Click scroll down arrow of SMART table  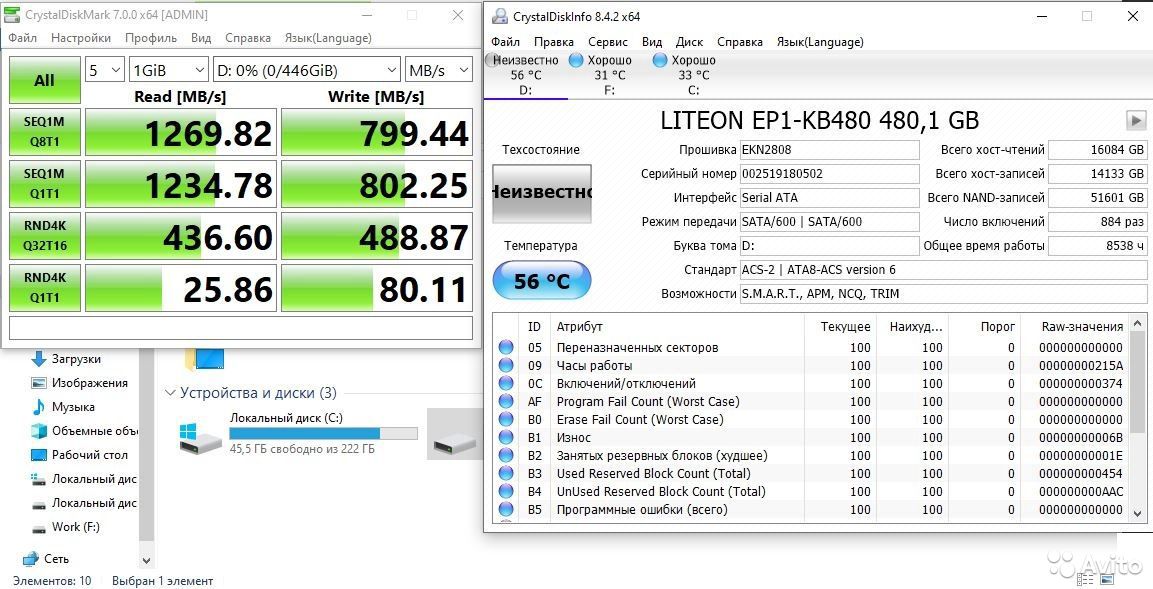click(x=1138, y=513)
